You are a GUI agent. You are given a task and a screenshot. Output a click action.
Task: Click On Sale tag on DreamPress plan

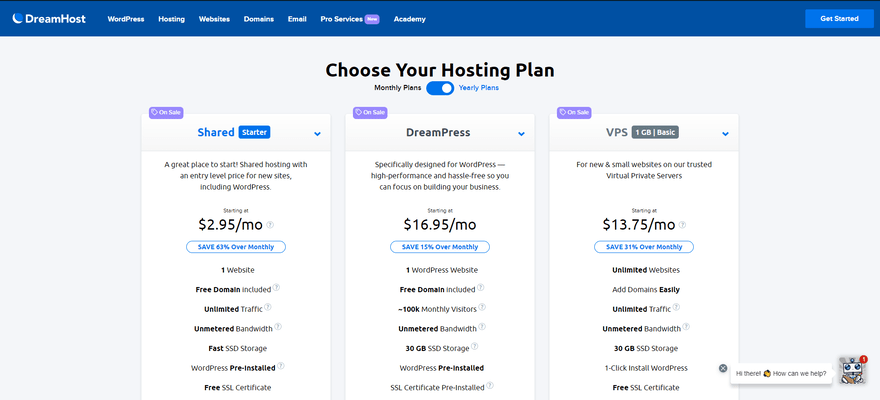click(x=370, y=112)
